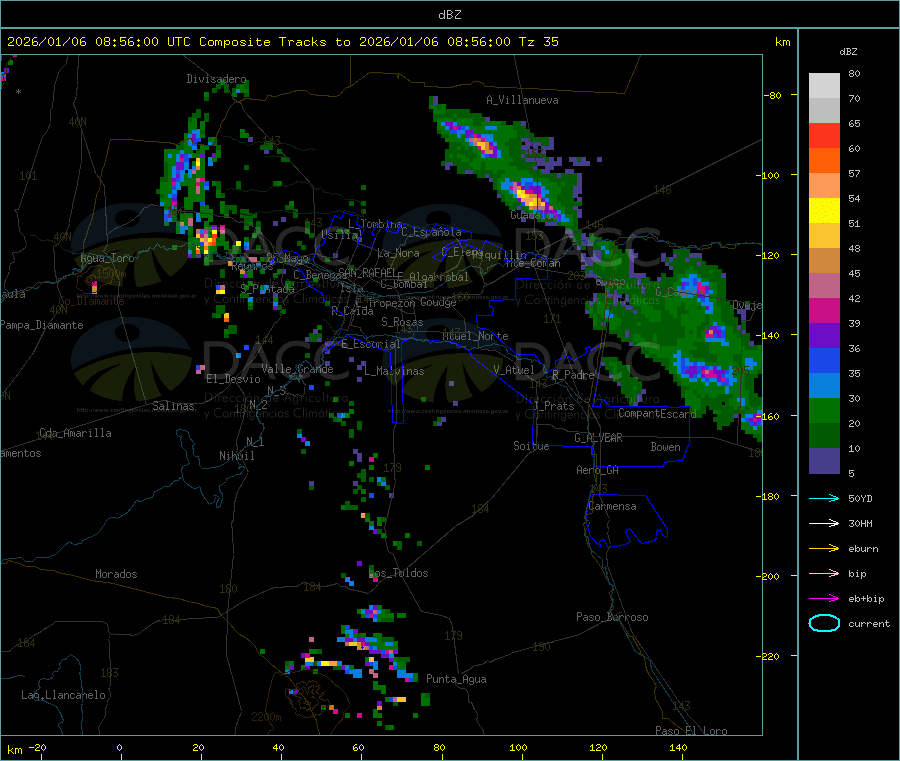Click the 'Valle_Grande' map label

pos(297,369)
